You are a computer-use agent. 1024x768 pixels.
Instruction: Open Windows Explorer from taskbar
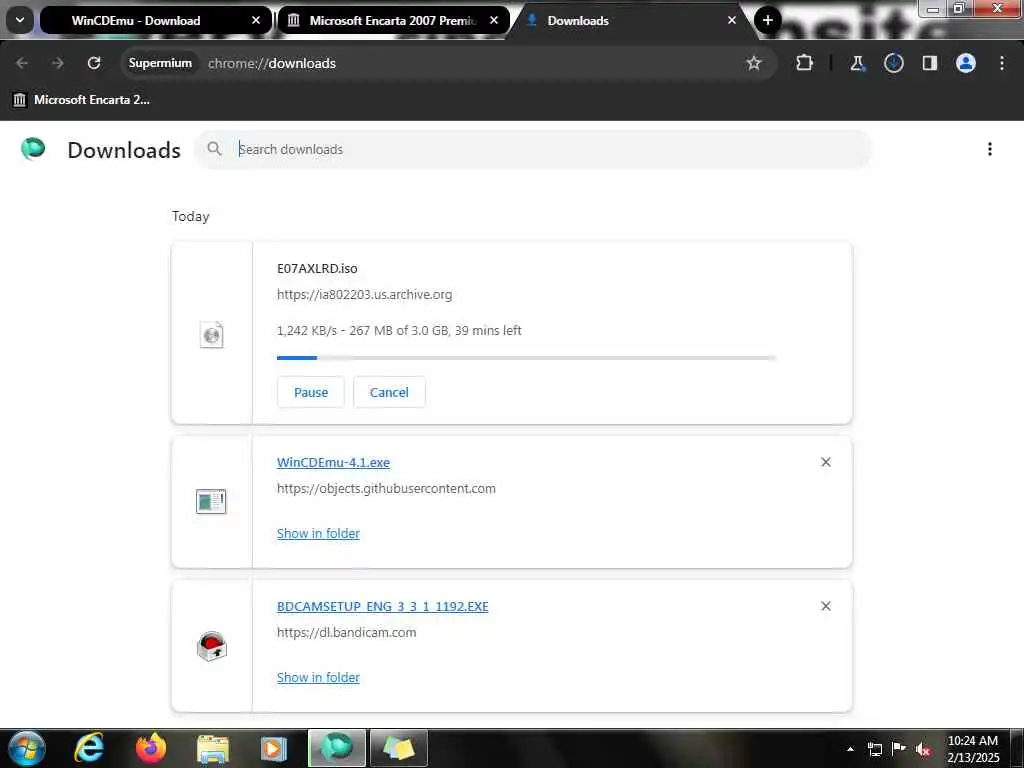point(213,748)
